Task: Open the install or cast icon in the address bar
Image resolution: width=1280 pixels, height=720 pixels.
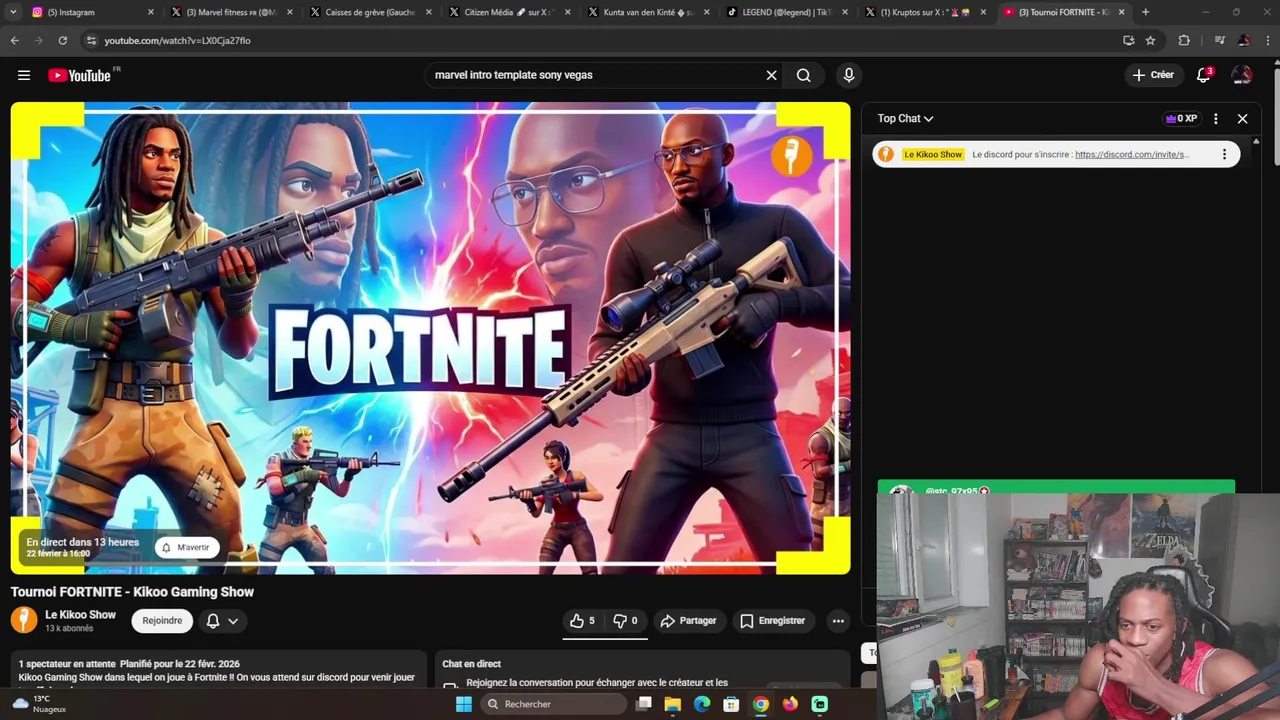Action: [1128, 40]
